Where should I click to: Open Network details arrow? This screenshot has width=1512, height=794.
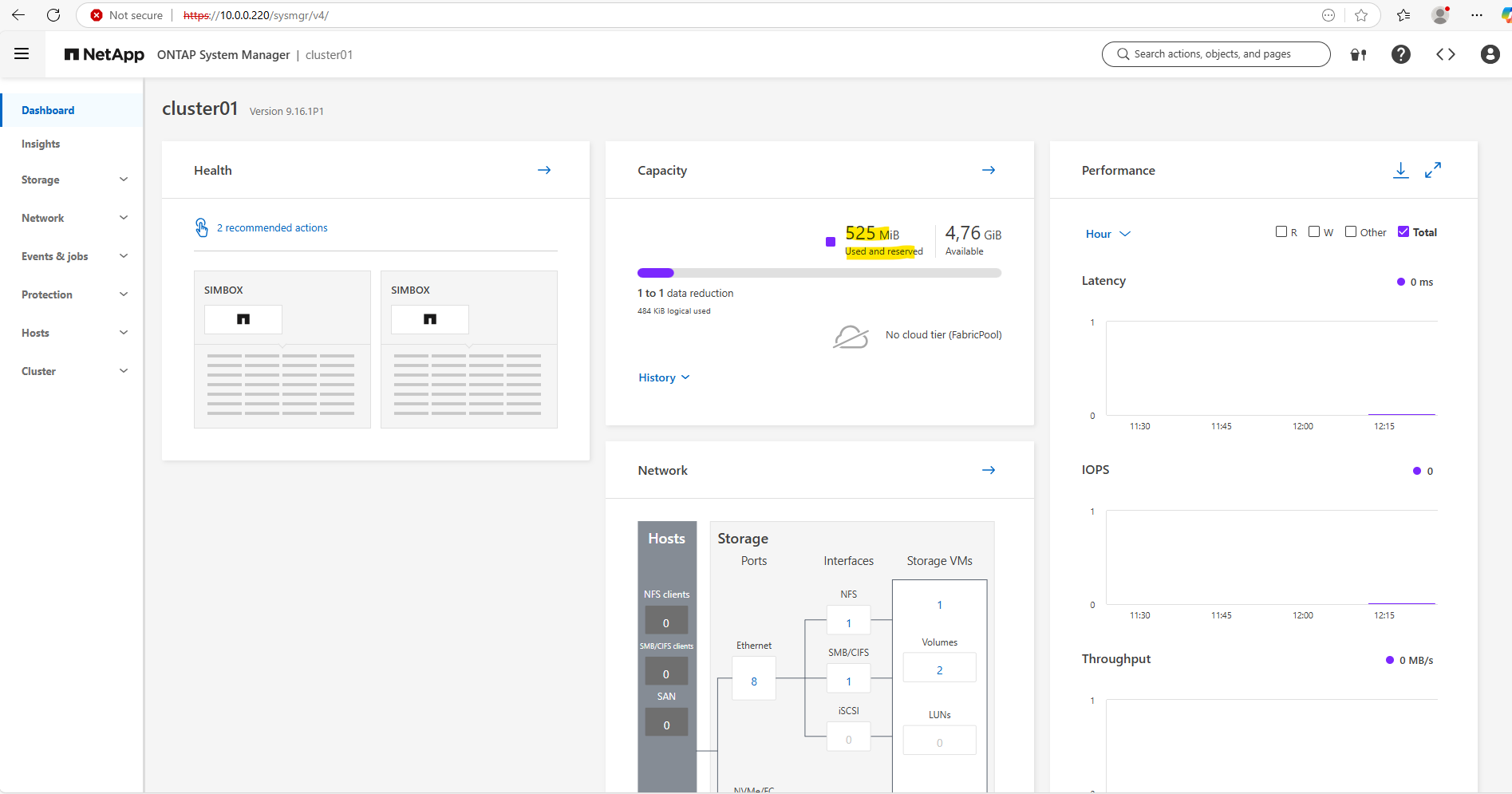[989, 470]
